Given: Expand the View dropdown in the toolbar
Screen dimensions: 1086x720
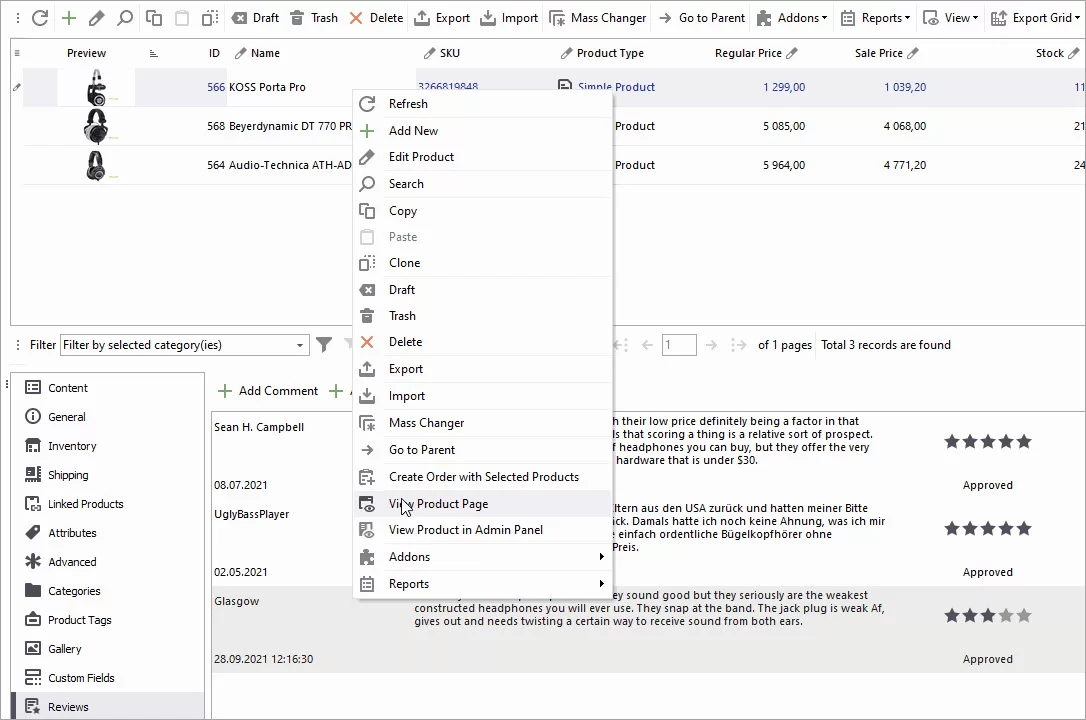Looking at the screenshot, I should (950, 18).
